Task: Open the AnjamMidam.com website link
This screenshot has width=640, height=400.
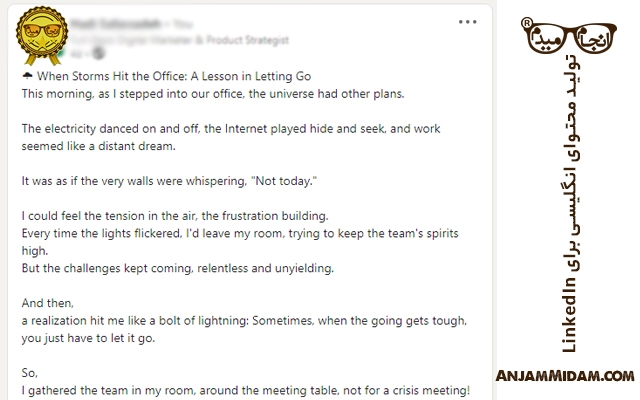Action: 565,376
